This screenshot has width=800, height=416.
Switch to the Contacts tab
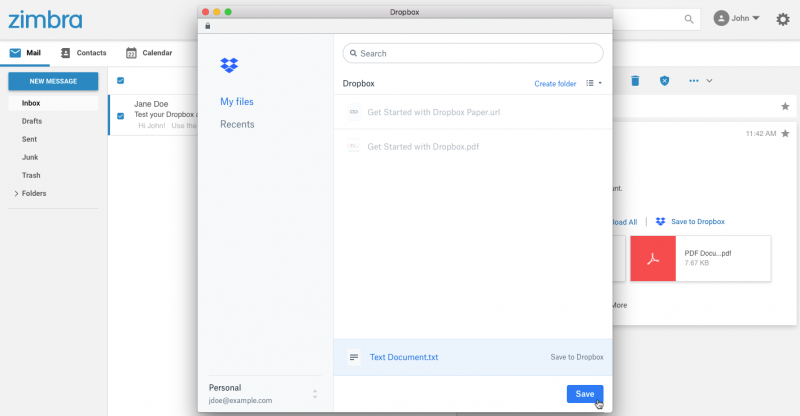(x=83, y=53)
